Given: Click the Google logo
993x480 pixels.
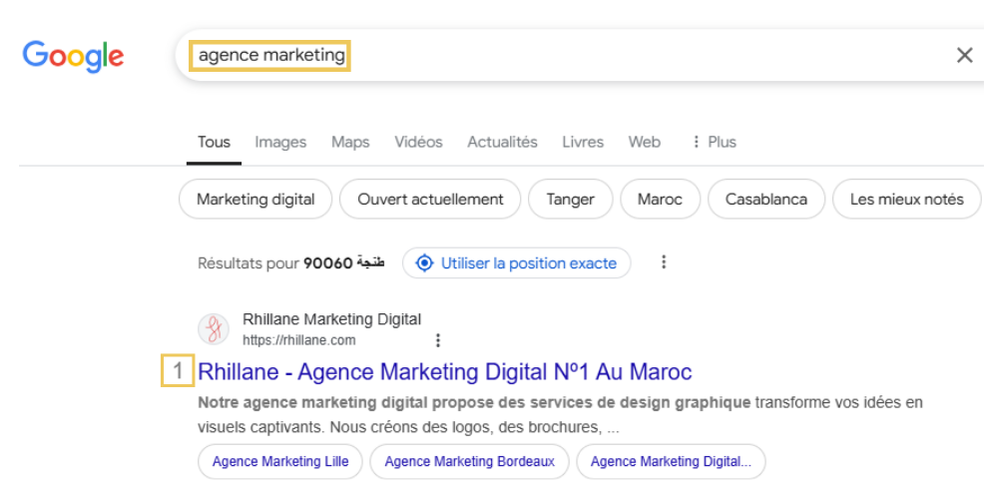Looking at the screenshot, I should [x=73, y=56].
